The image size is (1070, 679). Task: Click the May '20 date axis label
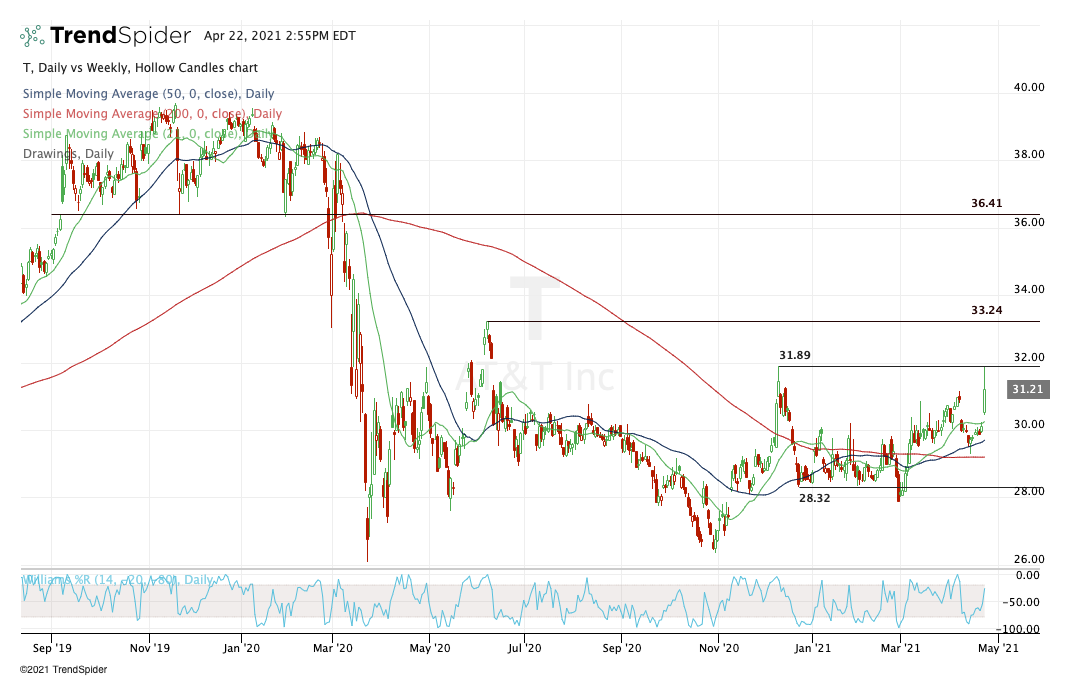point(430,648)
